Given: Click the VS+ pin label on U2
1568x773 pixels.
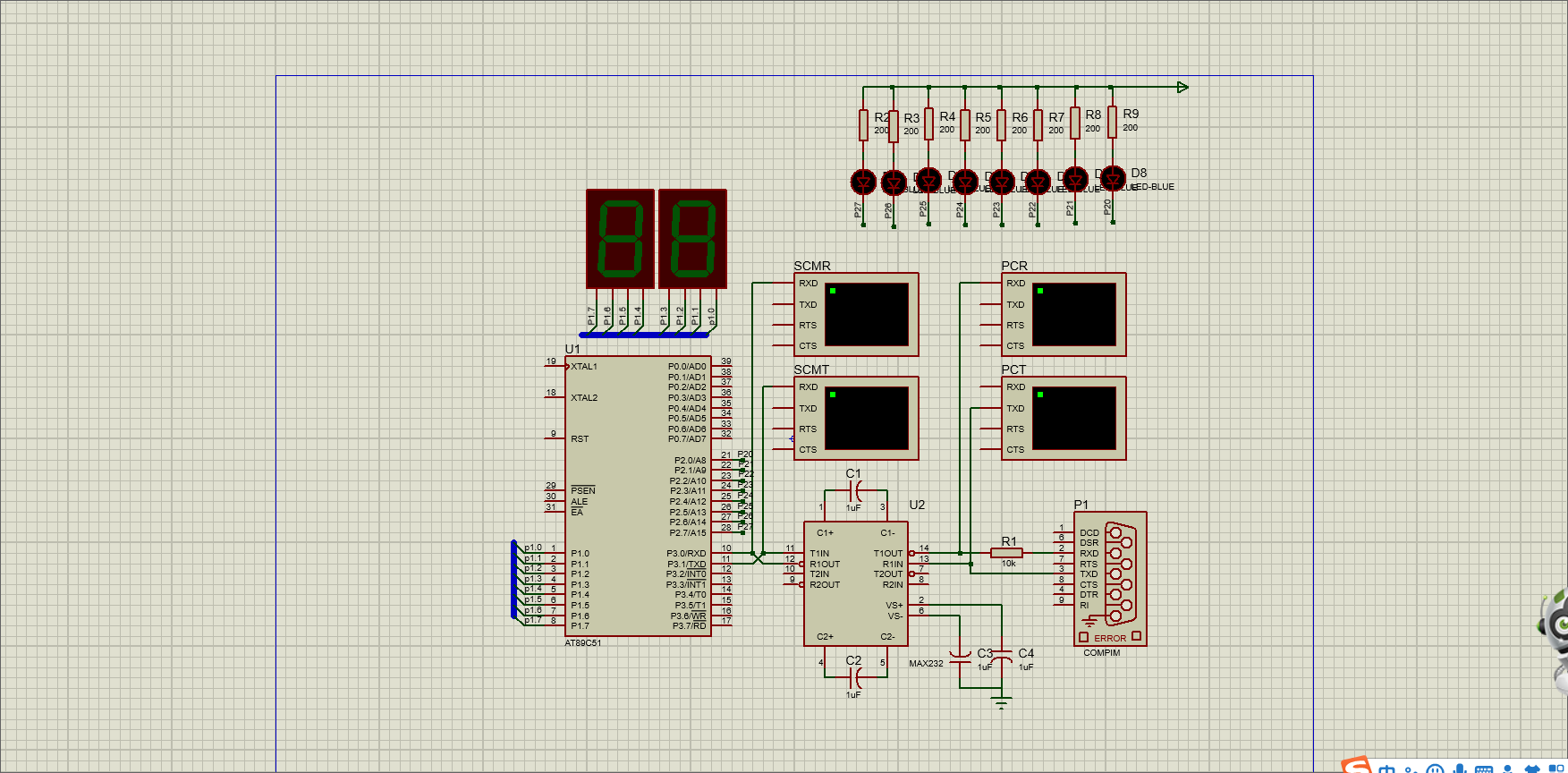Looking at the screenshot, I should pos(894,606).
